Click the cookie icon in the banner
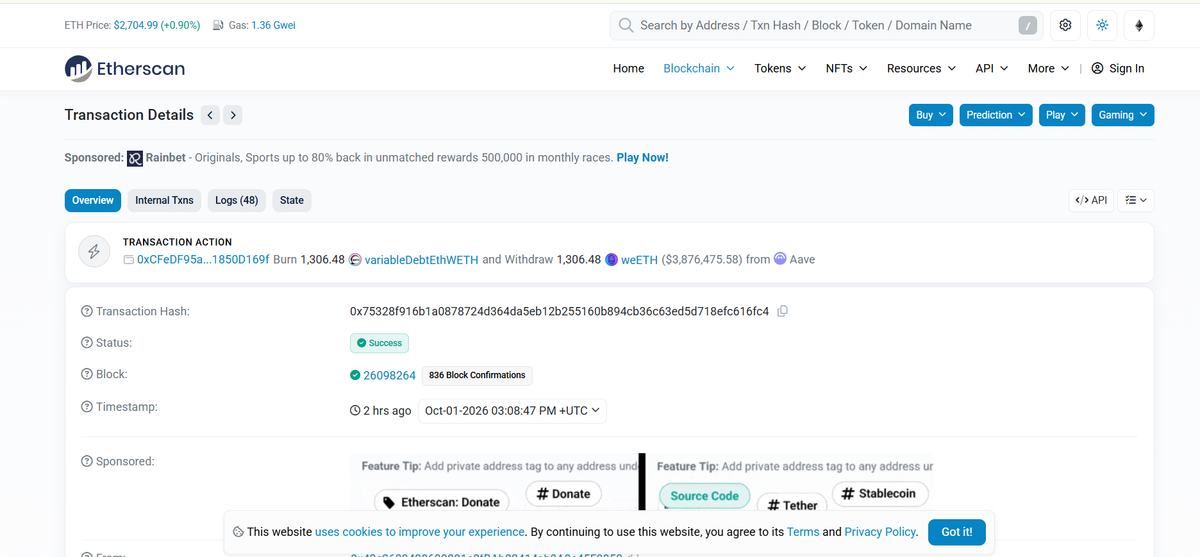Screen dimensions: 1200x557 pyautogui.click(x=238, y=532)
